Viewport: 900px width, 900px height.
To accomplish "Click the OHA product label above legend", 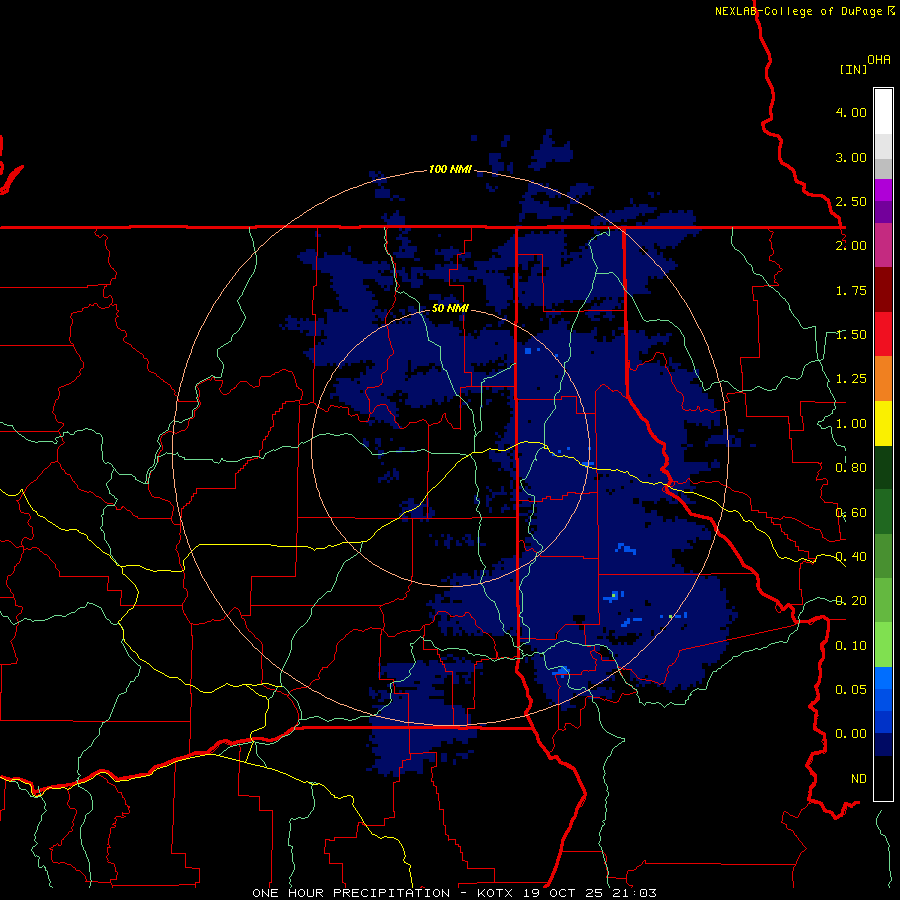I will 879,59.
